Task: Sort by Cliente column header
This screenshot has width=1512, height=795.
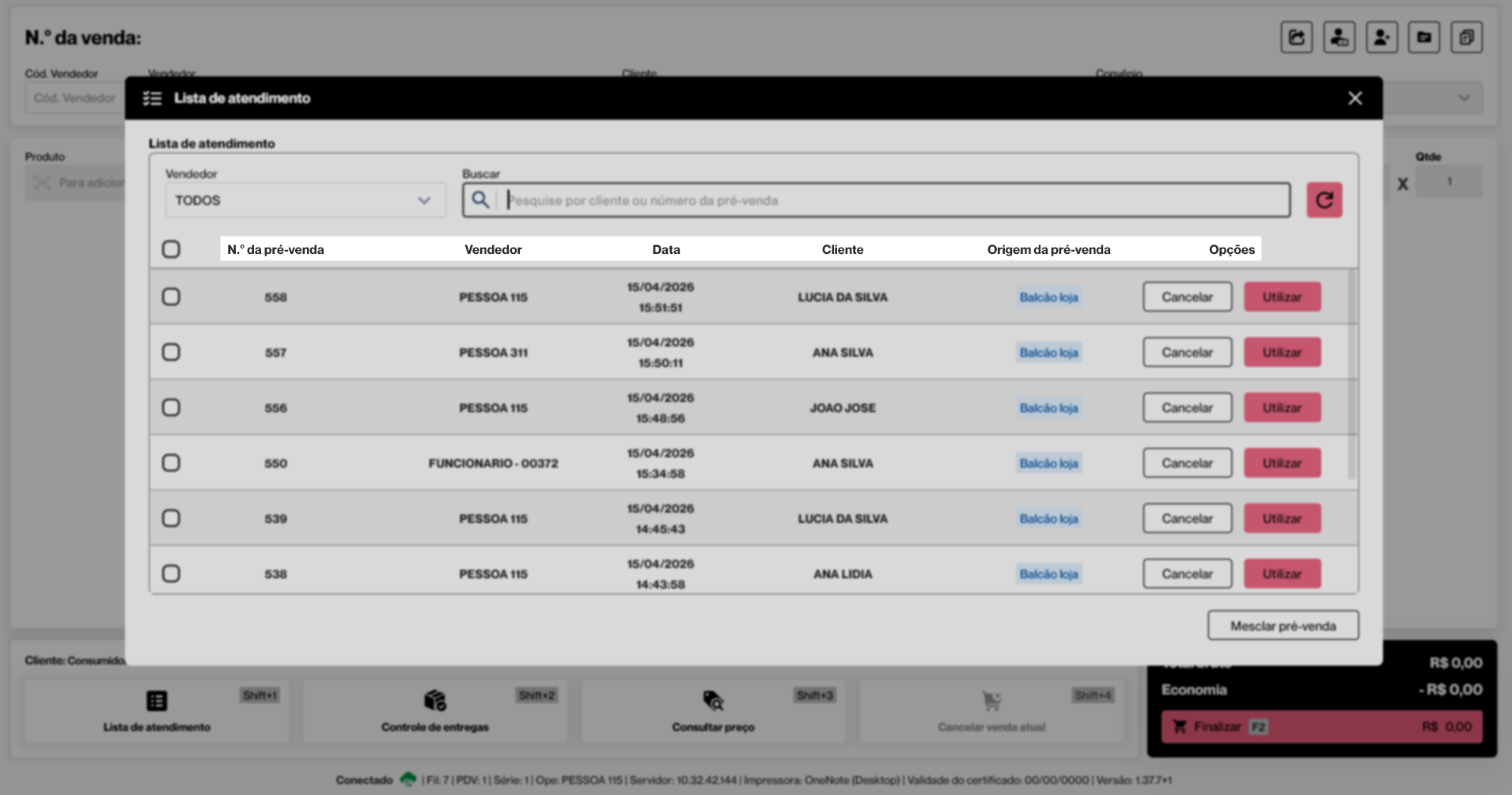Action: click(843, 249)
